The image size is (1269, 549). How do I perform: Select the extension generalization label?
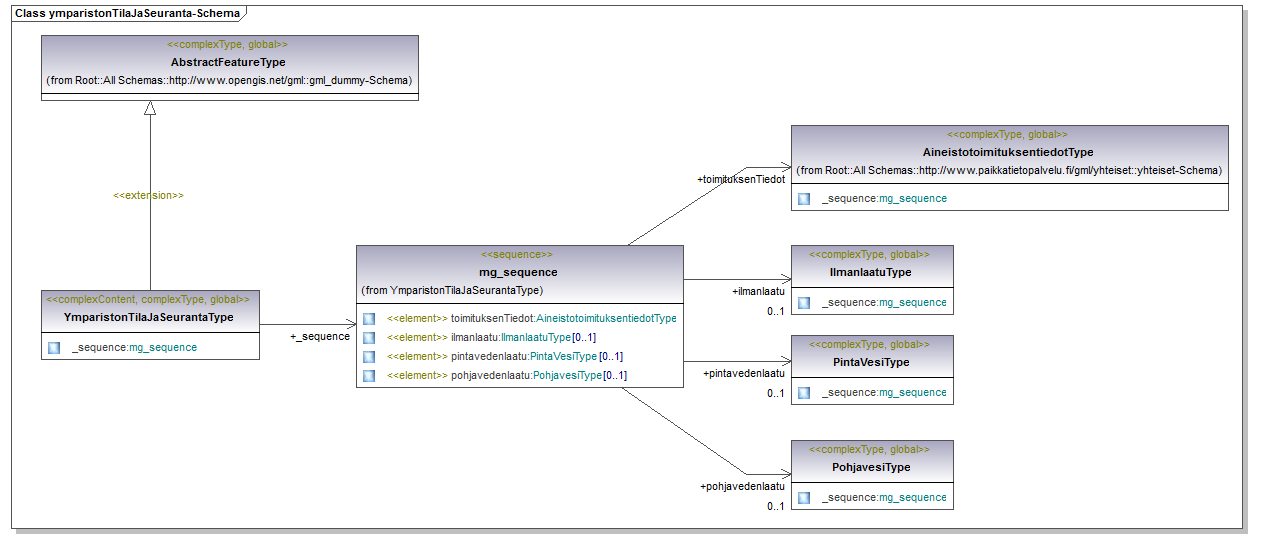click(x=148, y=196)
